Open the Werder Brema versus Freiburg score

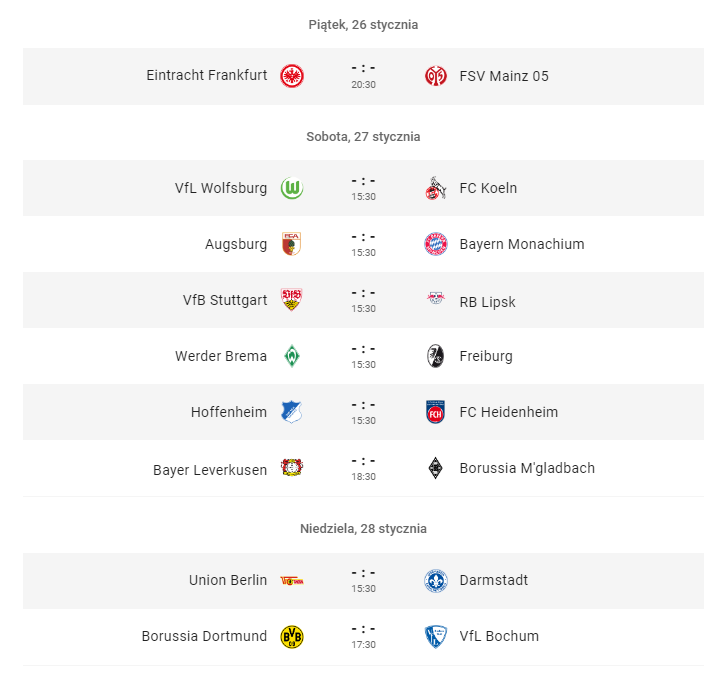363,349
